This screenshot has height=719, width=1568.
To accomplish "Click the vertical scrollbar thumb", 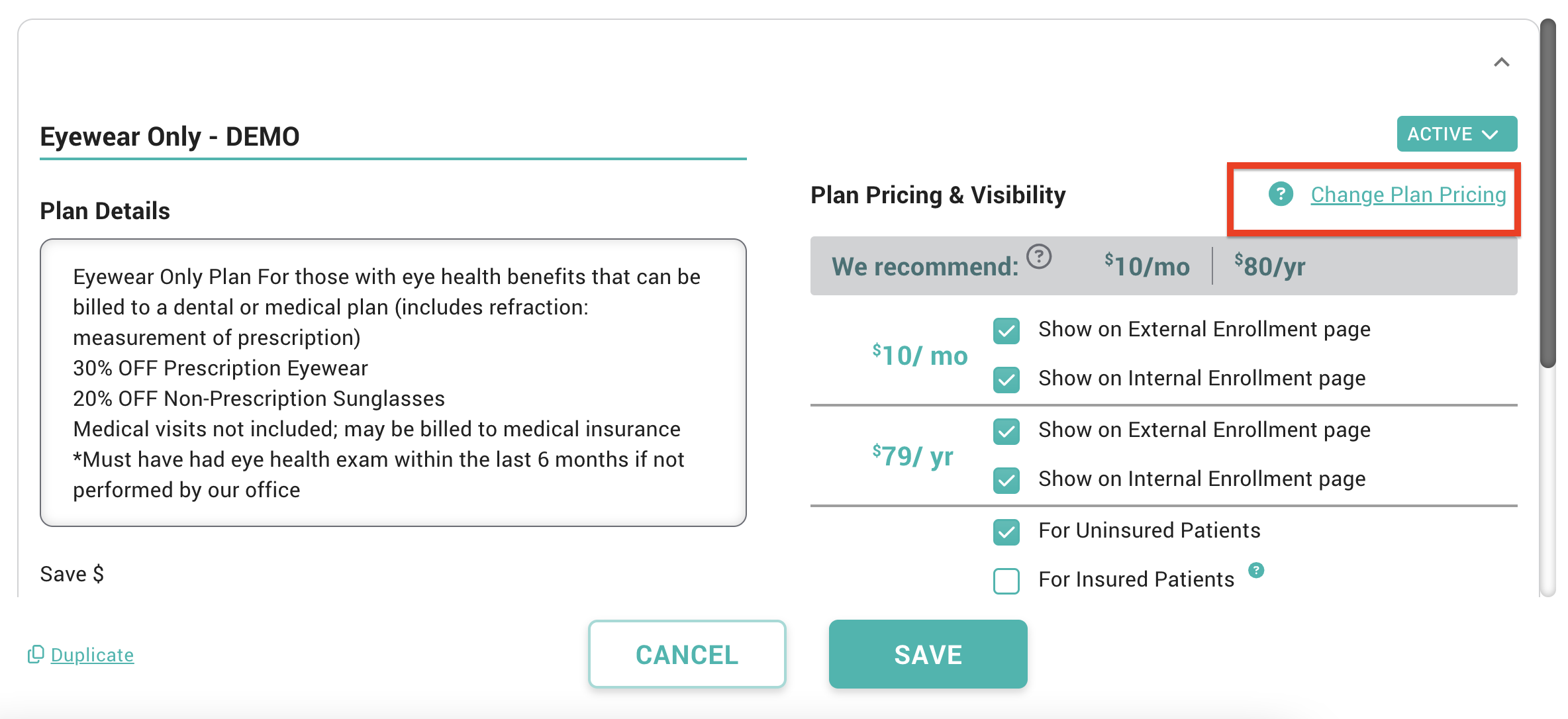I will pyautogui.click(x=1547, y=193).
